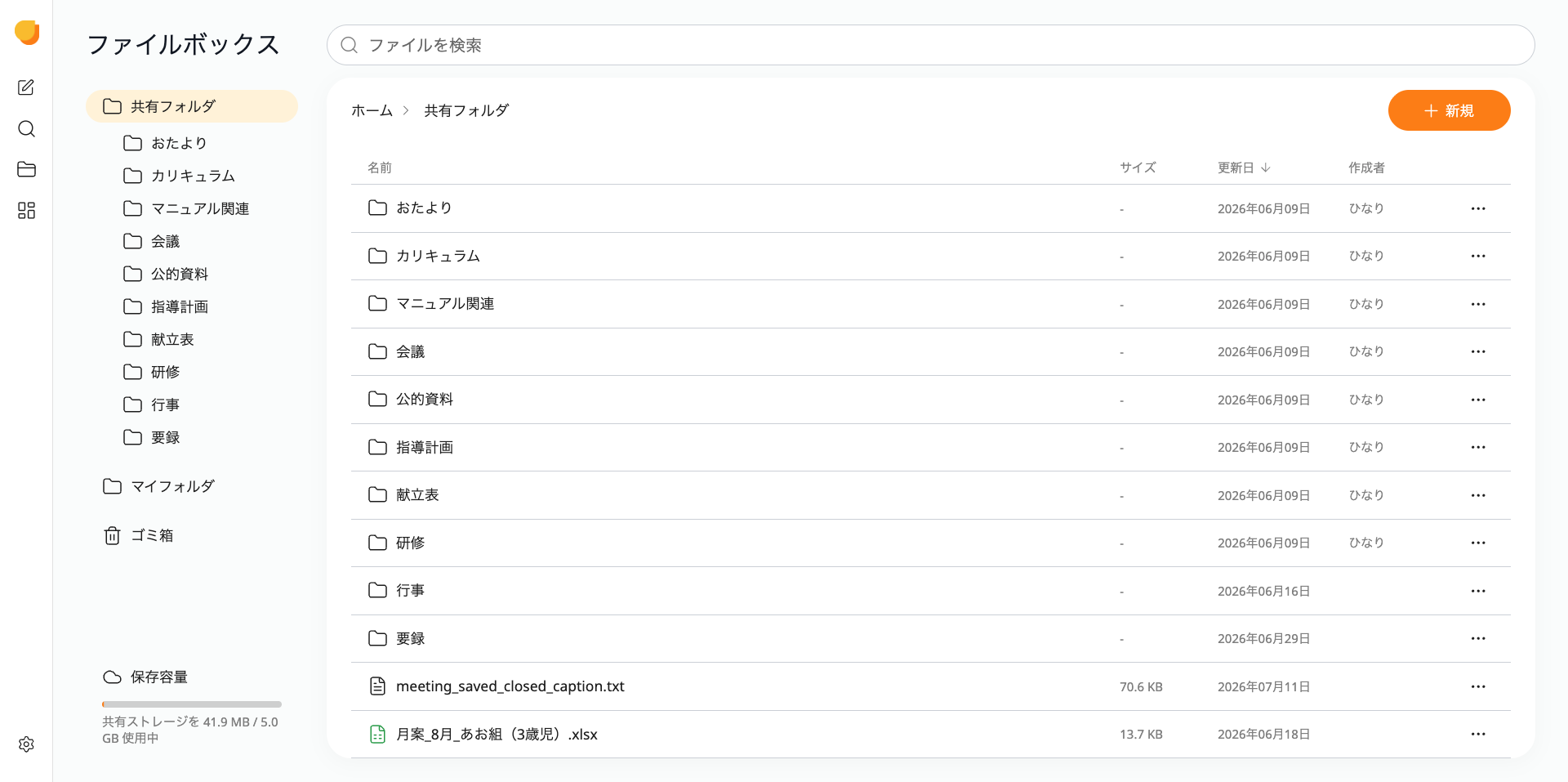Sort by 更新日 column header arrow
This screenshot has width=1568, height=782.
coord(1265,168)
